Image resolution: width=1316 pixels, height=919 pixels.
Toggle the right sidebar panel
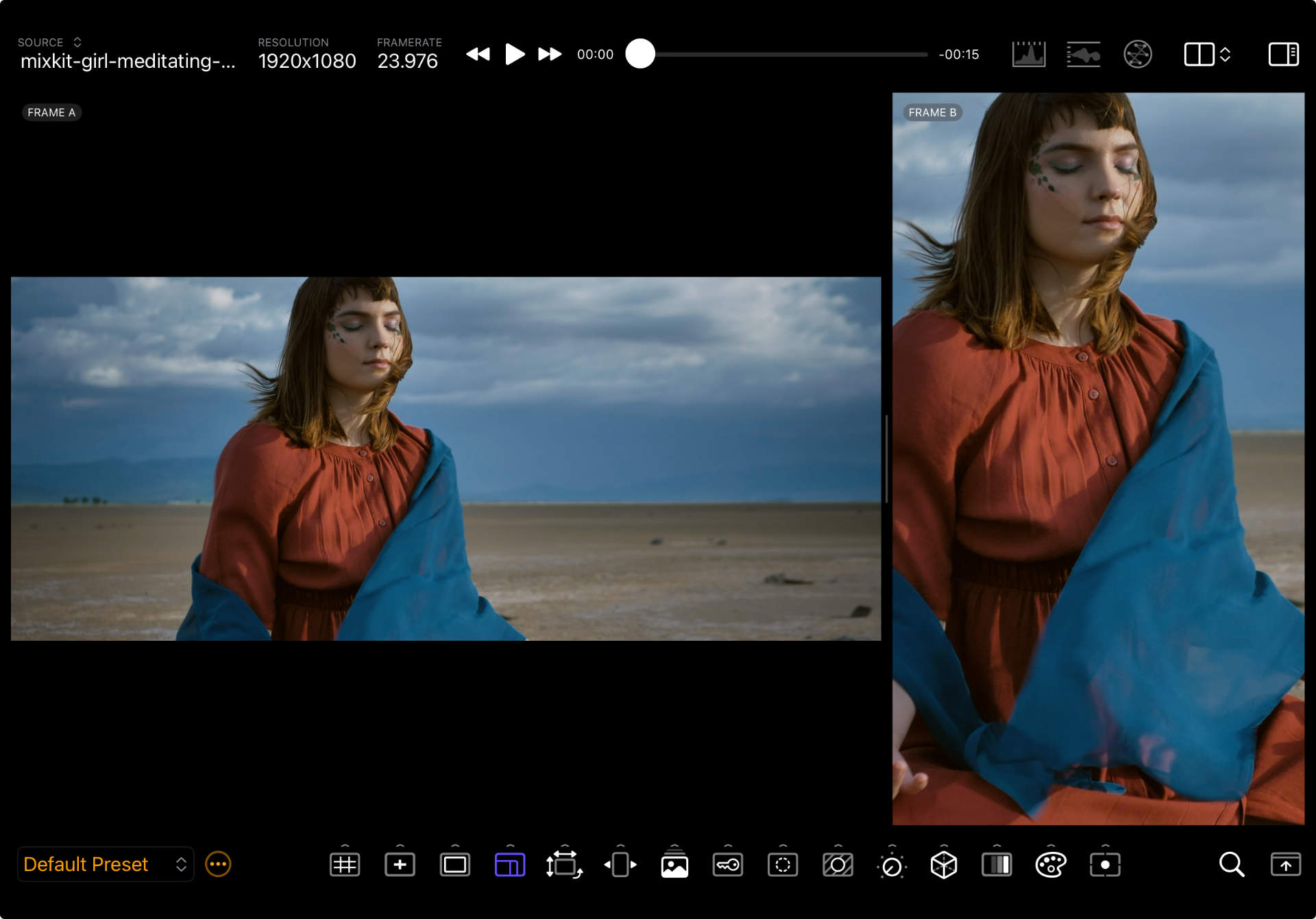[x=1283, y=54]
